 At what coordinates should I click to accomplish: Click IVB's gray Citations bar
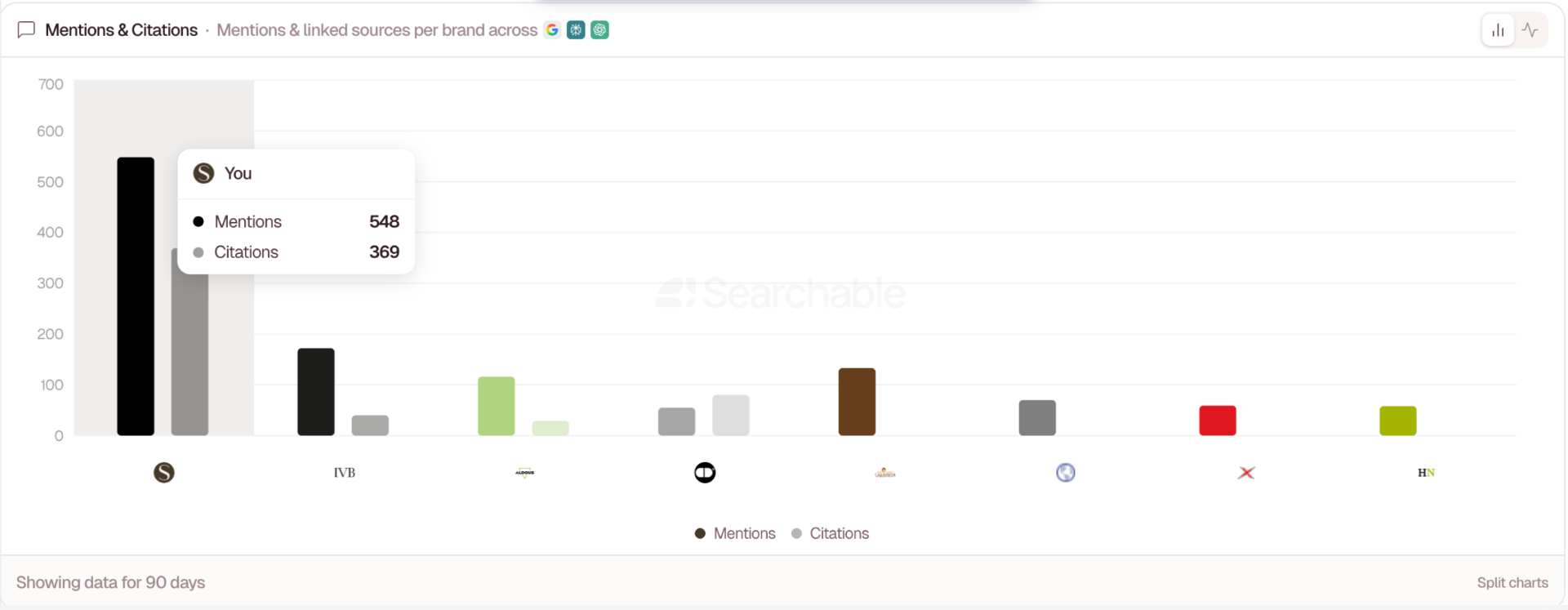[370, 425]
